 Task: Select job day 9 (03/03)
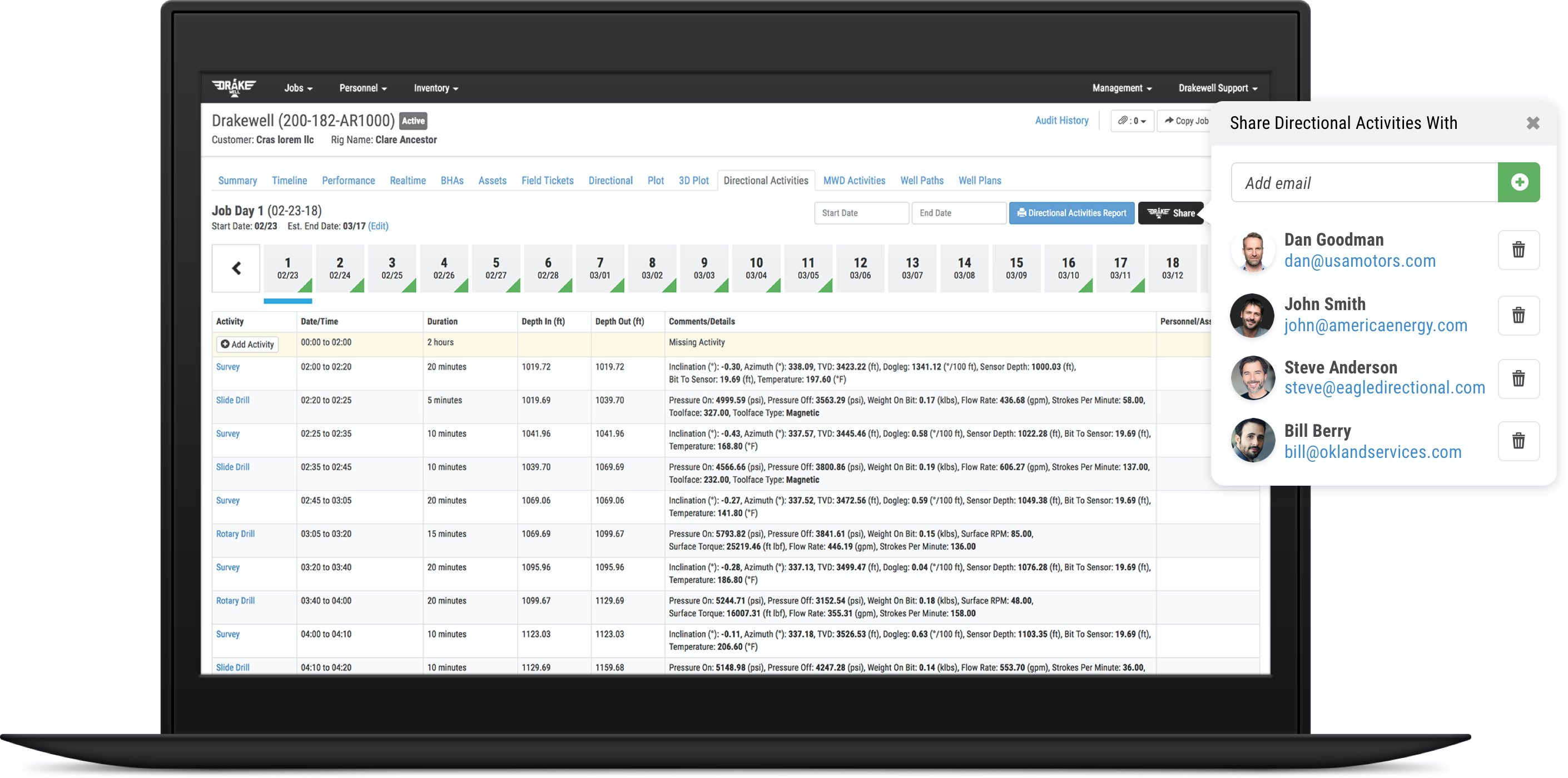click(x=704, y=268)
